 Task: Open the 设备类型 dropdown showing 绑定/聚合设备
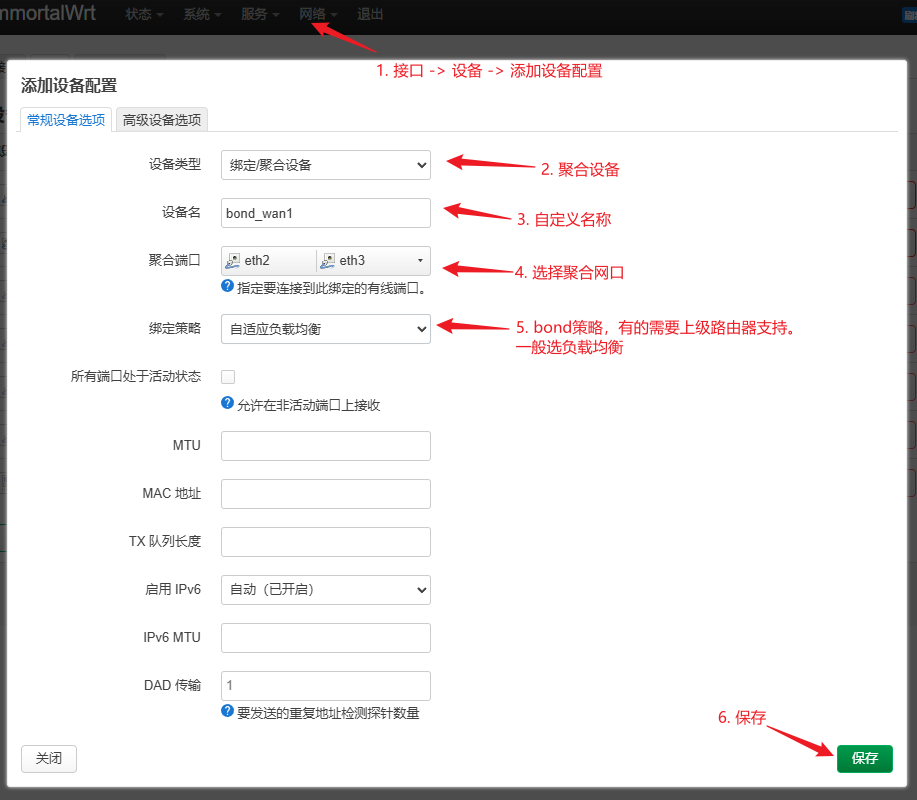[325, 165]
